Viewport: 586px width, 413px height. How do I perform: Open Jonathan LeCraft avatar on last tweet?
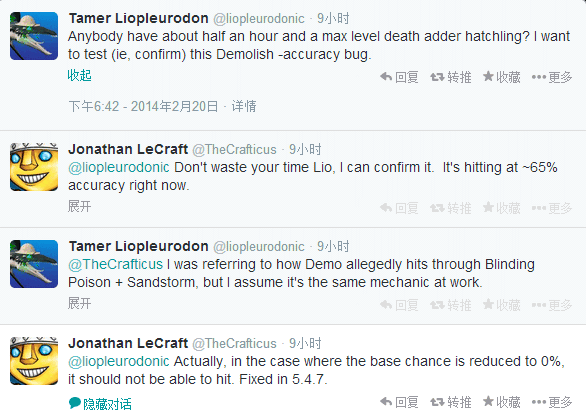(34, 361)
